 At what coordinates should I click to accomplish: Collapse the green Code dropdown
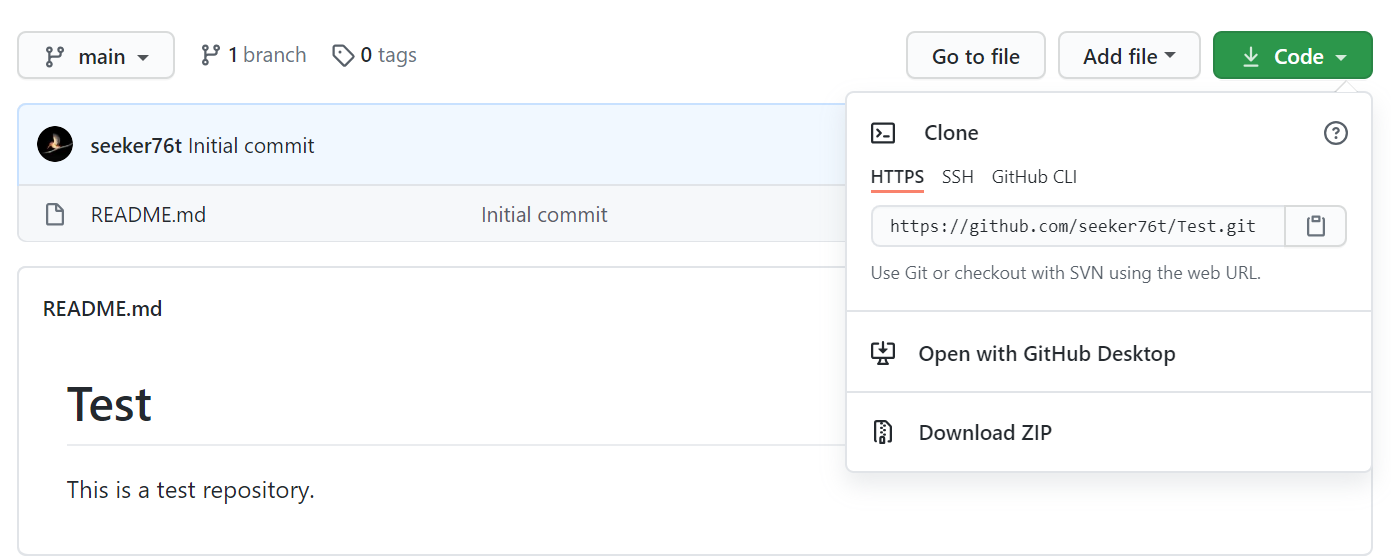[1293, 56]
